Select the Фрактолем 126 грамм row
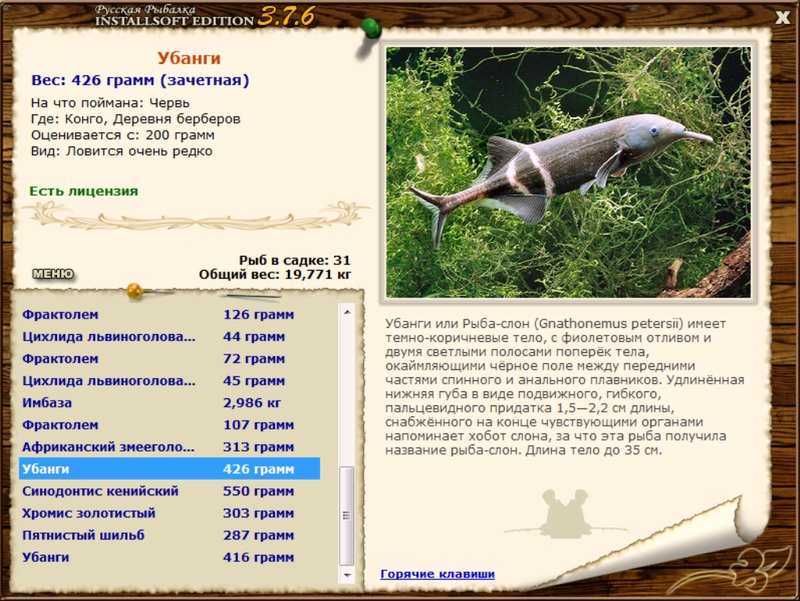Viewport: 800px width, 601px height. [x=169, y=314]
